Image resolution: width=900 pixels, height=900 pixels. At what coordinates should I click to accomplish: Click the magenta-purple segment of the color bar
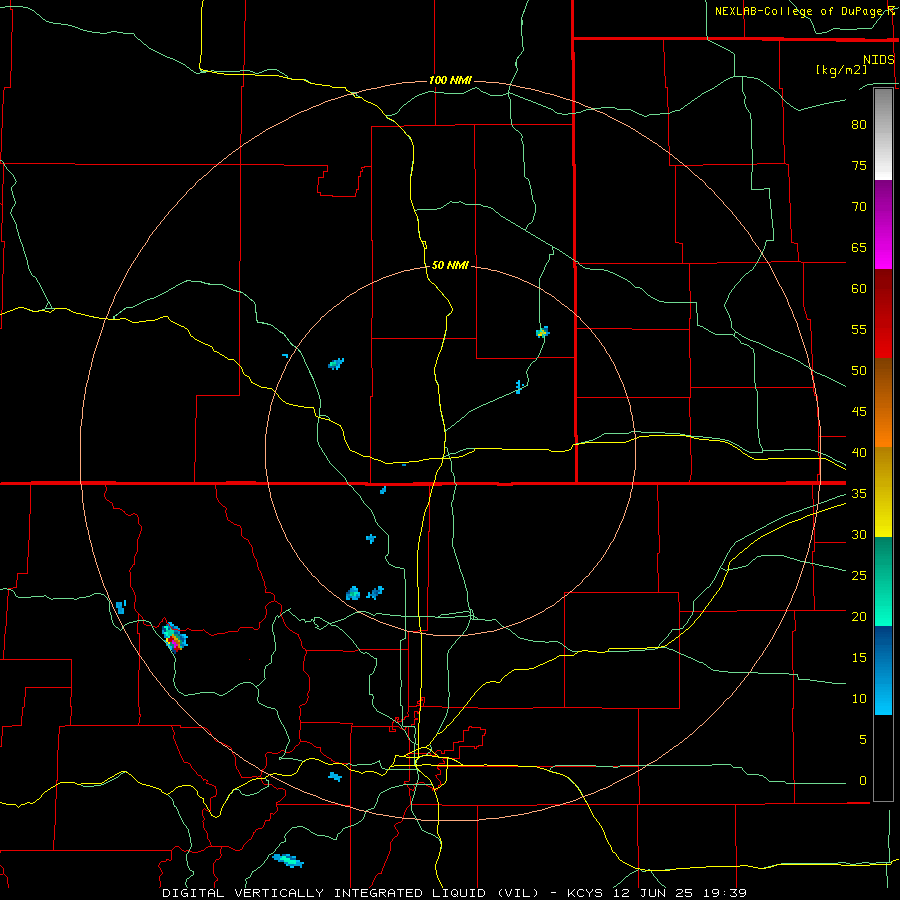[883, 224]
